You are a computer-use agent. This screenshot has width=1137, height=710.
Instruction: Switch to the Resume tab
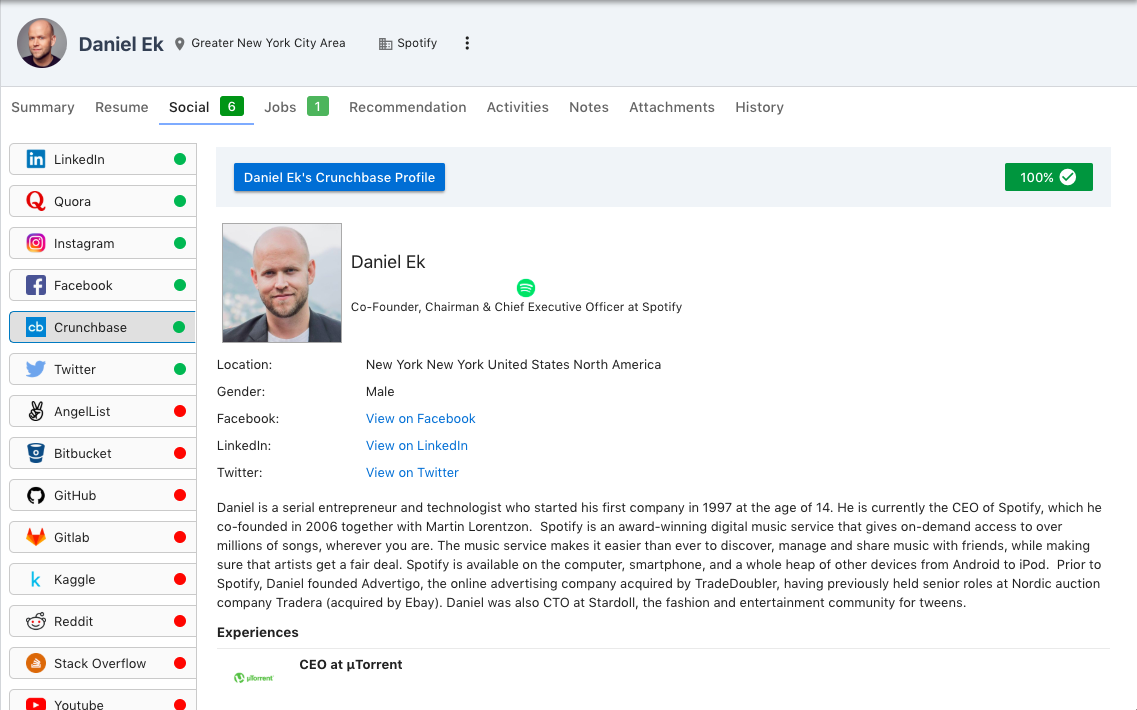click(121, 107)
